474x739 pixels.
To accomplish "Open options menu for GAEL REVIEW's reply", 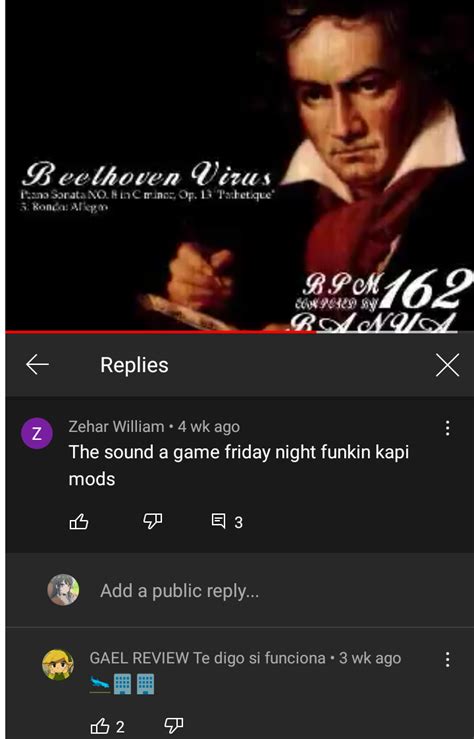I will tap(447, 659).
